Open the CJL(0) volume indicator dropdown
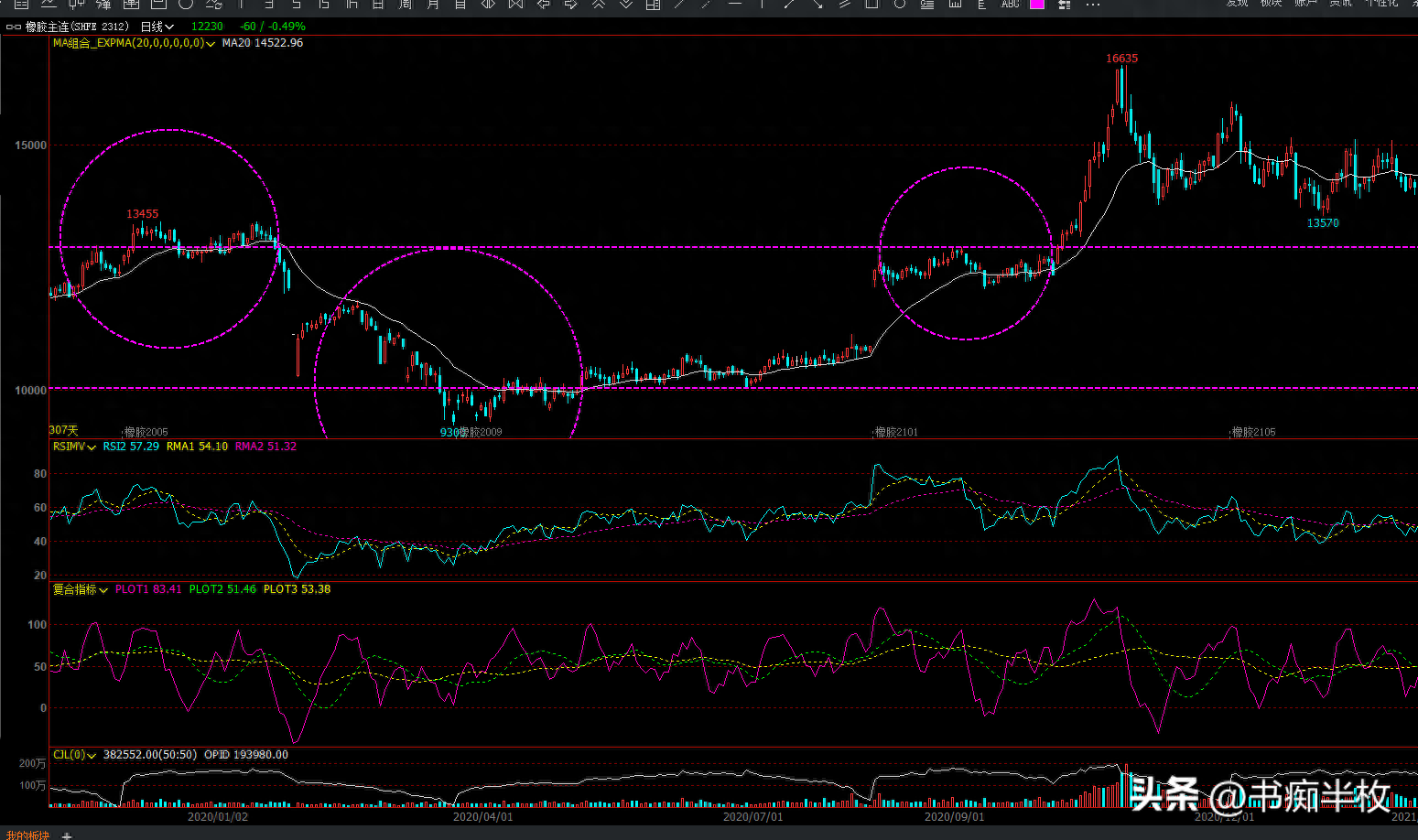 pos(74,755)
